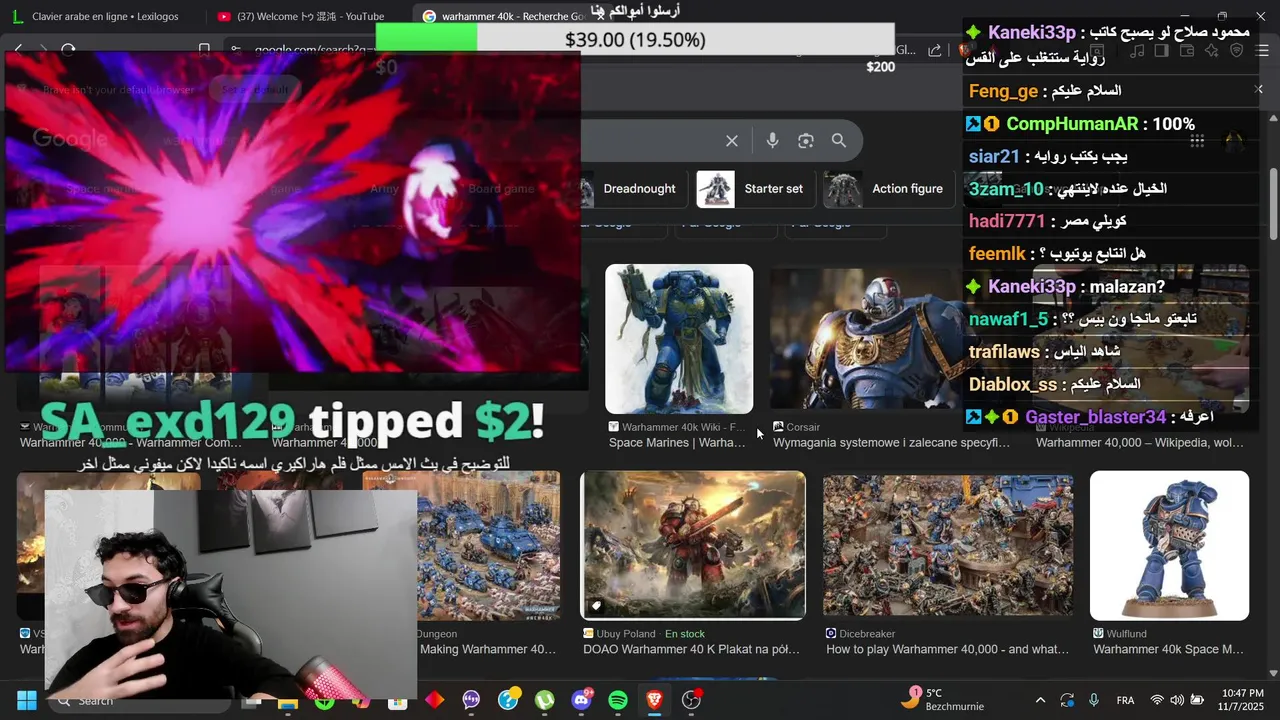
Task: Open the Brave browser taskbar icon
Action: 654,701
